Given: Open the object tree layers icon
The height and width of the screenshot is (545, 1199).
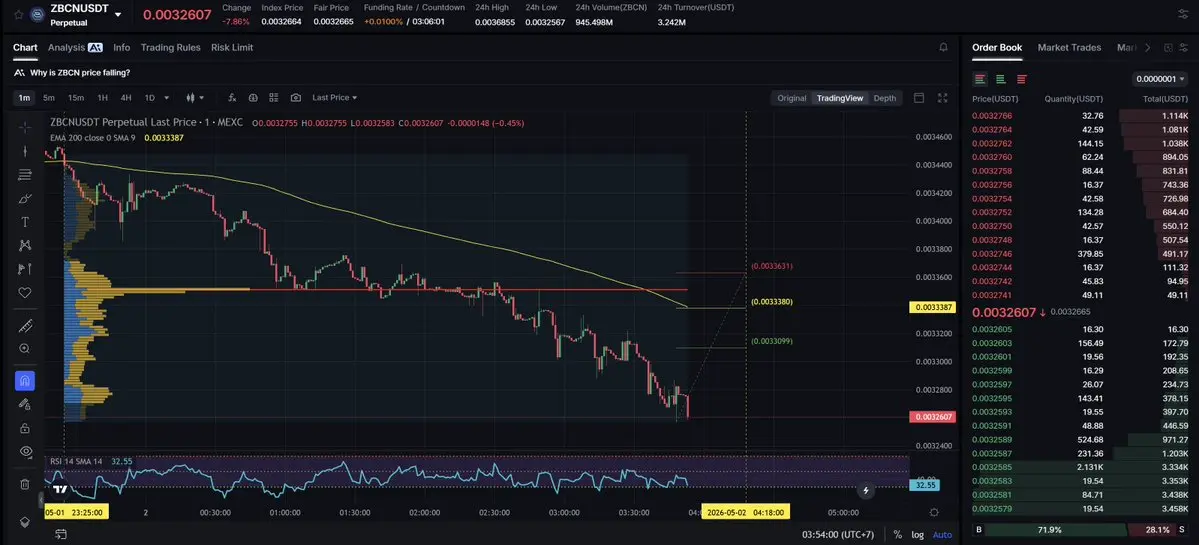Looking at the screenshot, I should 24,522.
